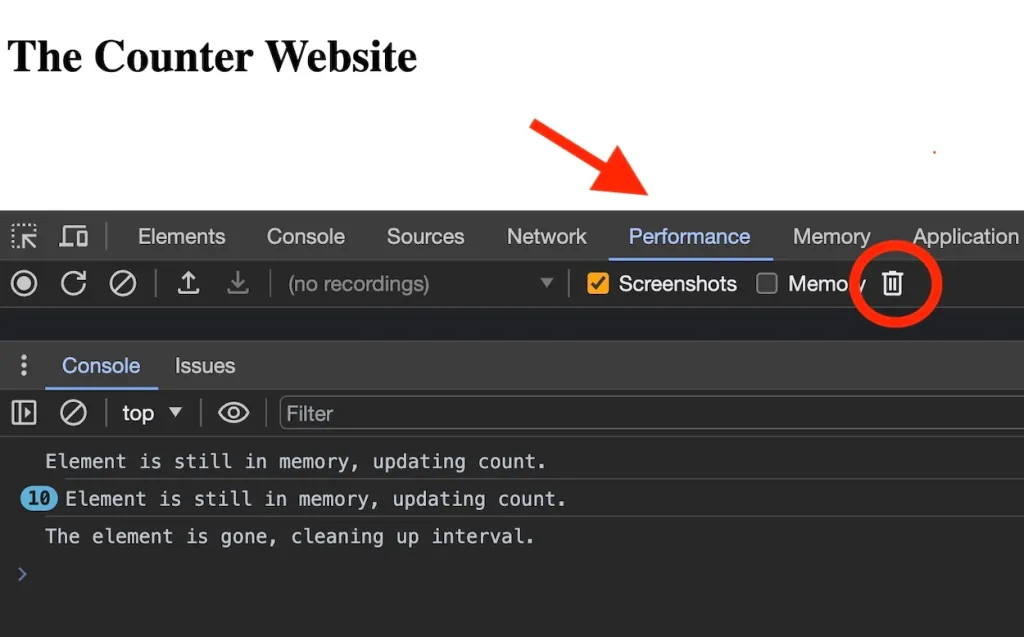The width and height of the screenshot is (1024, 637).
Task: Toggle the live expression eye icon
Action: tap(233, 413)
